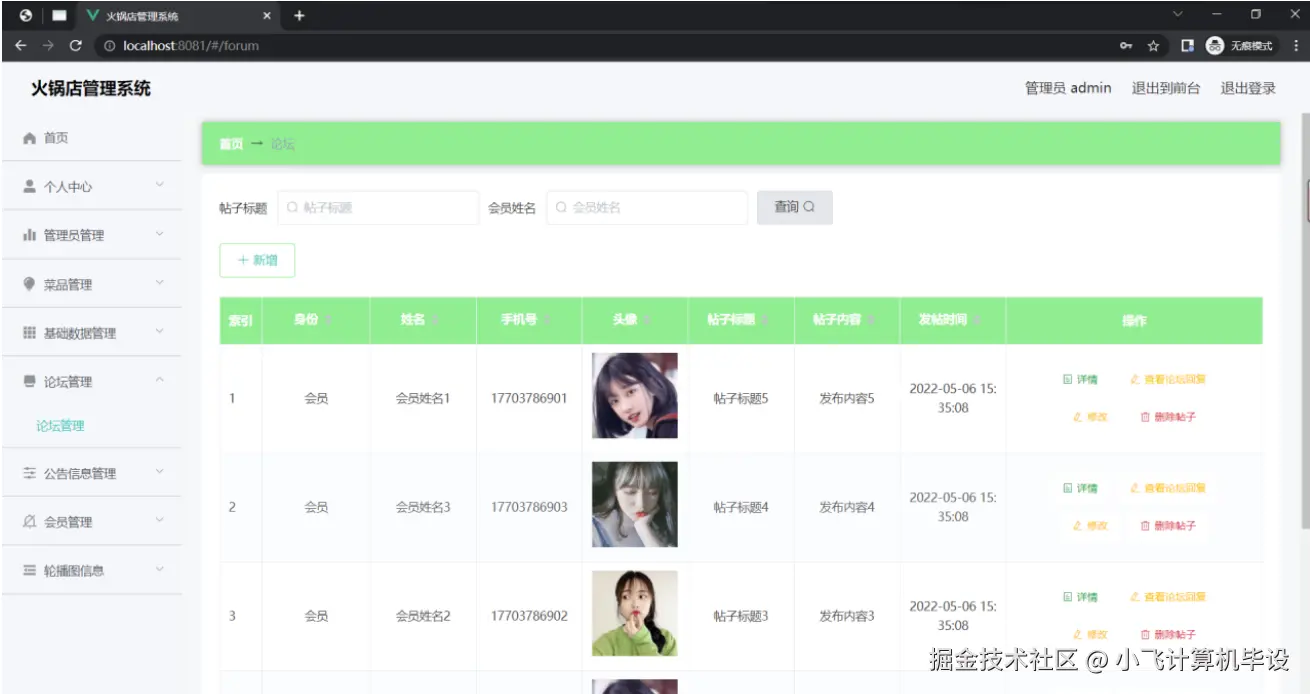
Task: Open browser three-dot menu
Action: pyautogui.click(x=1295, y=46)
